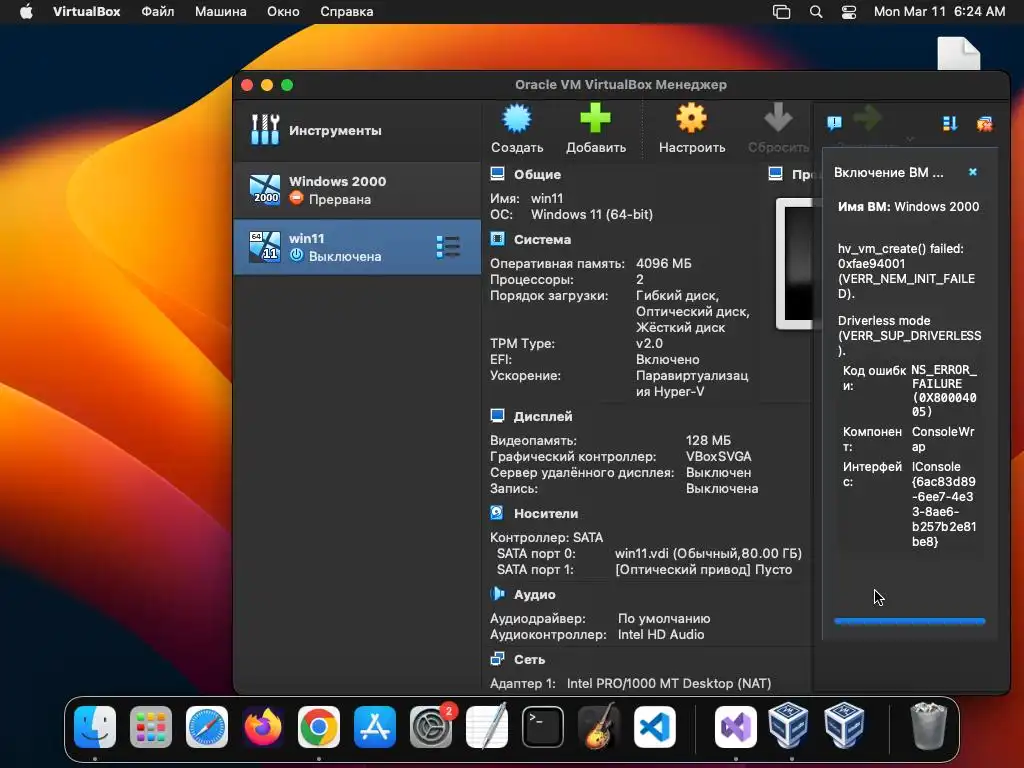The width and height of the screenshot is (1024, 768).
Task: Open the Файл menu
Action: click(x=157, y=12)
